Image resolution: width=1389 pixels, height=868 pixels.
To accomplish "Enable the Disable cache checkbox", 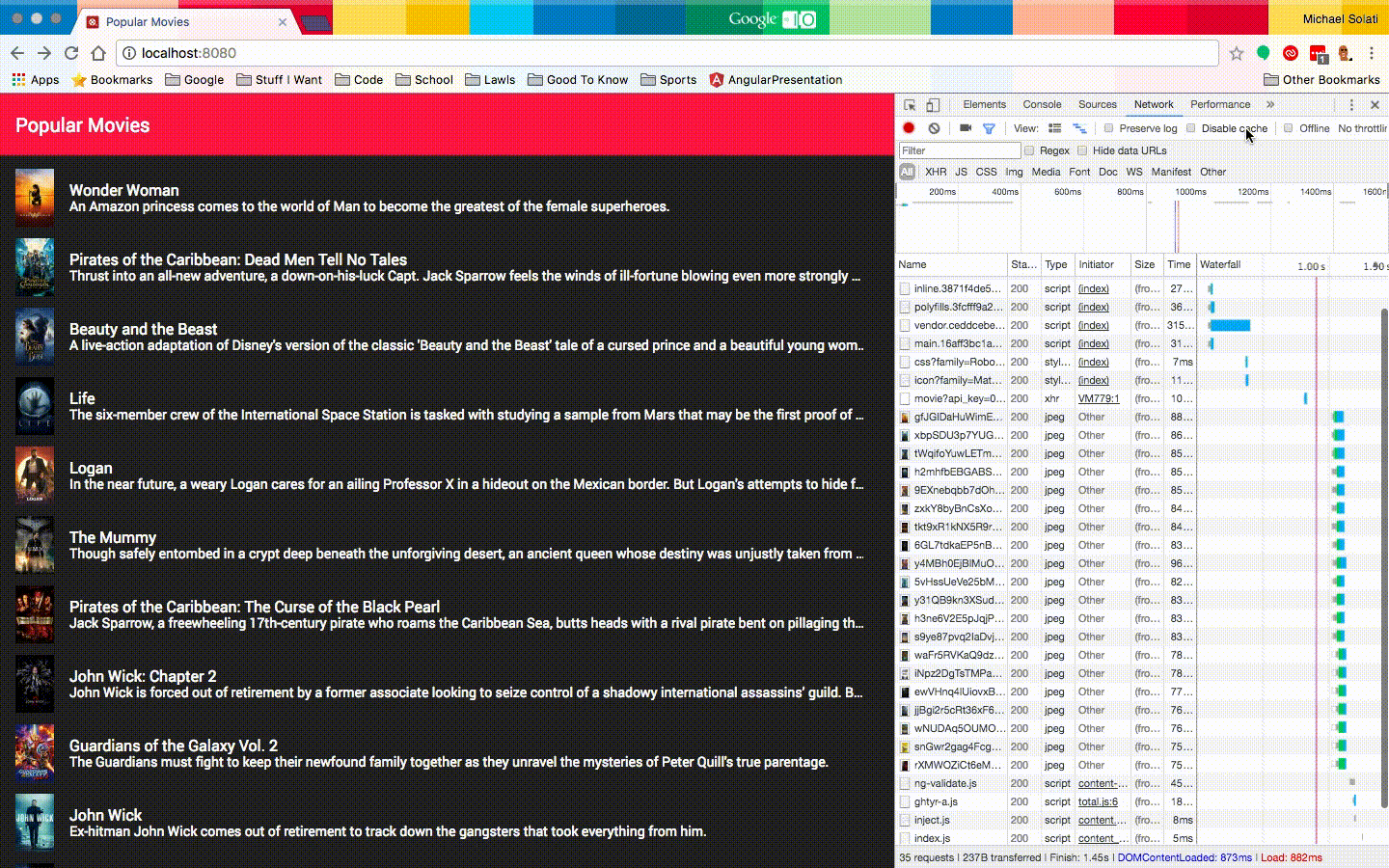I will pos(1191,128).
